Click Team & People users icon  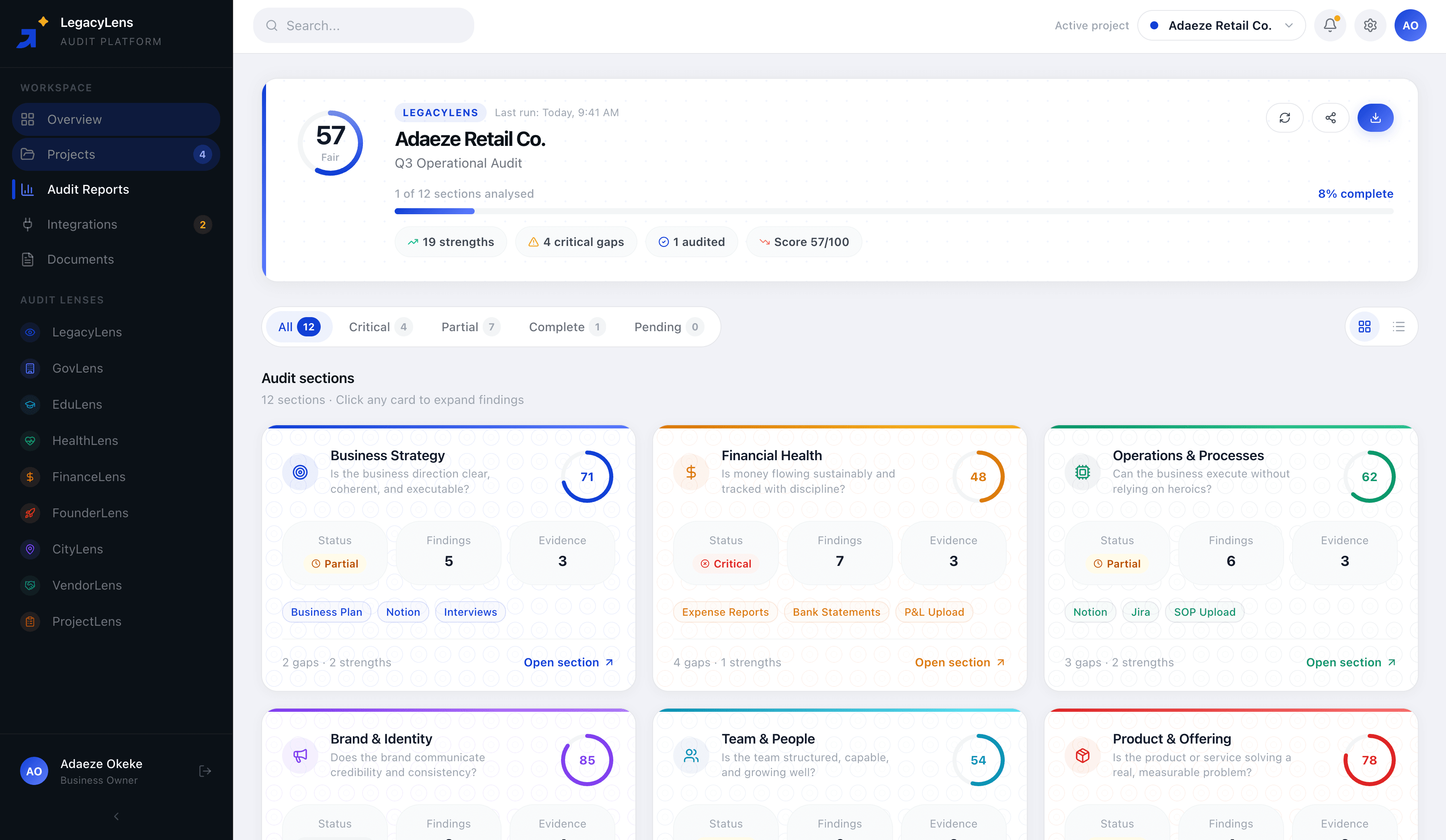pos(691,756)
